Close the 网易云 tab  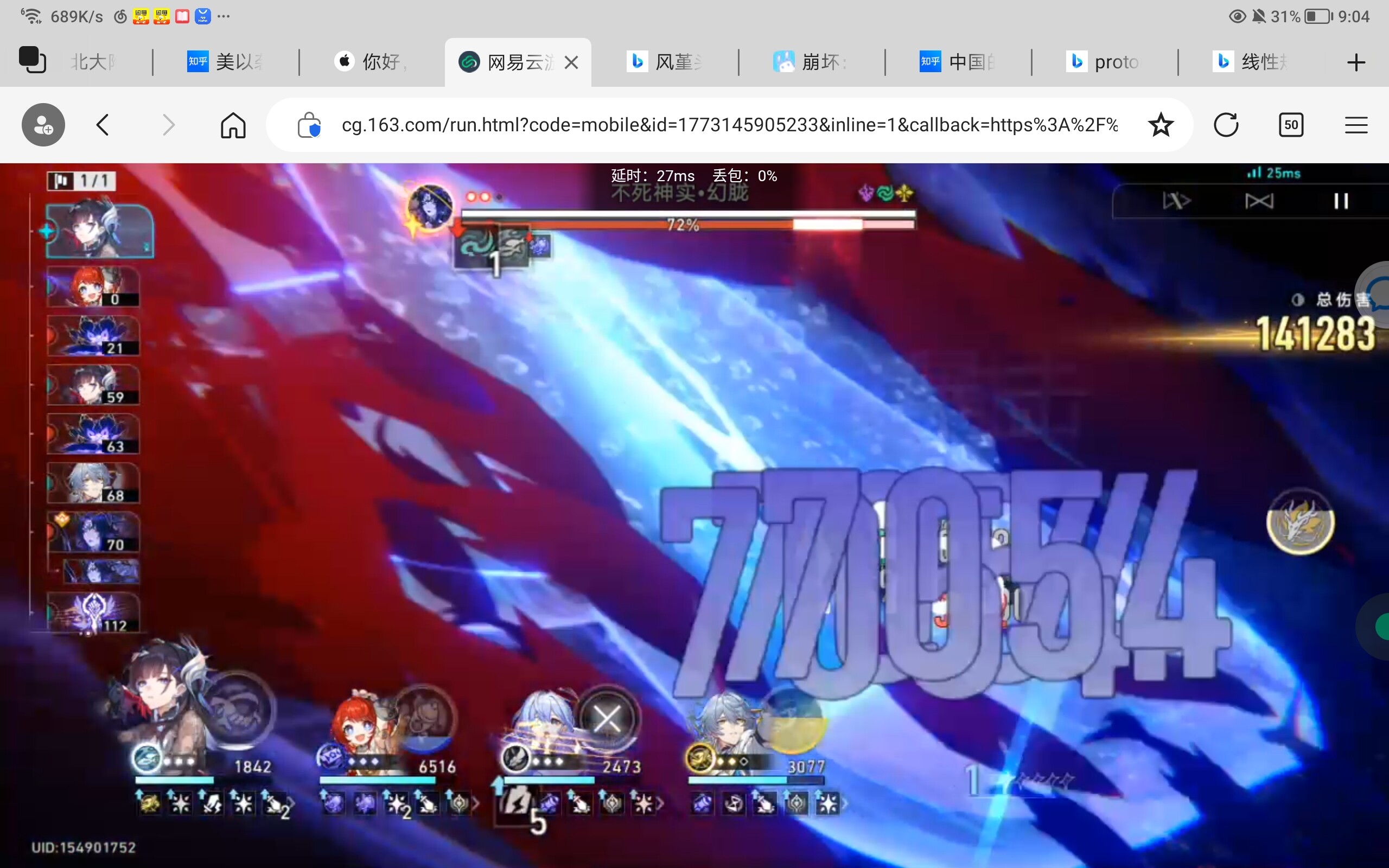pos(571,62)
